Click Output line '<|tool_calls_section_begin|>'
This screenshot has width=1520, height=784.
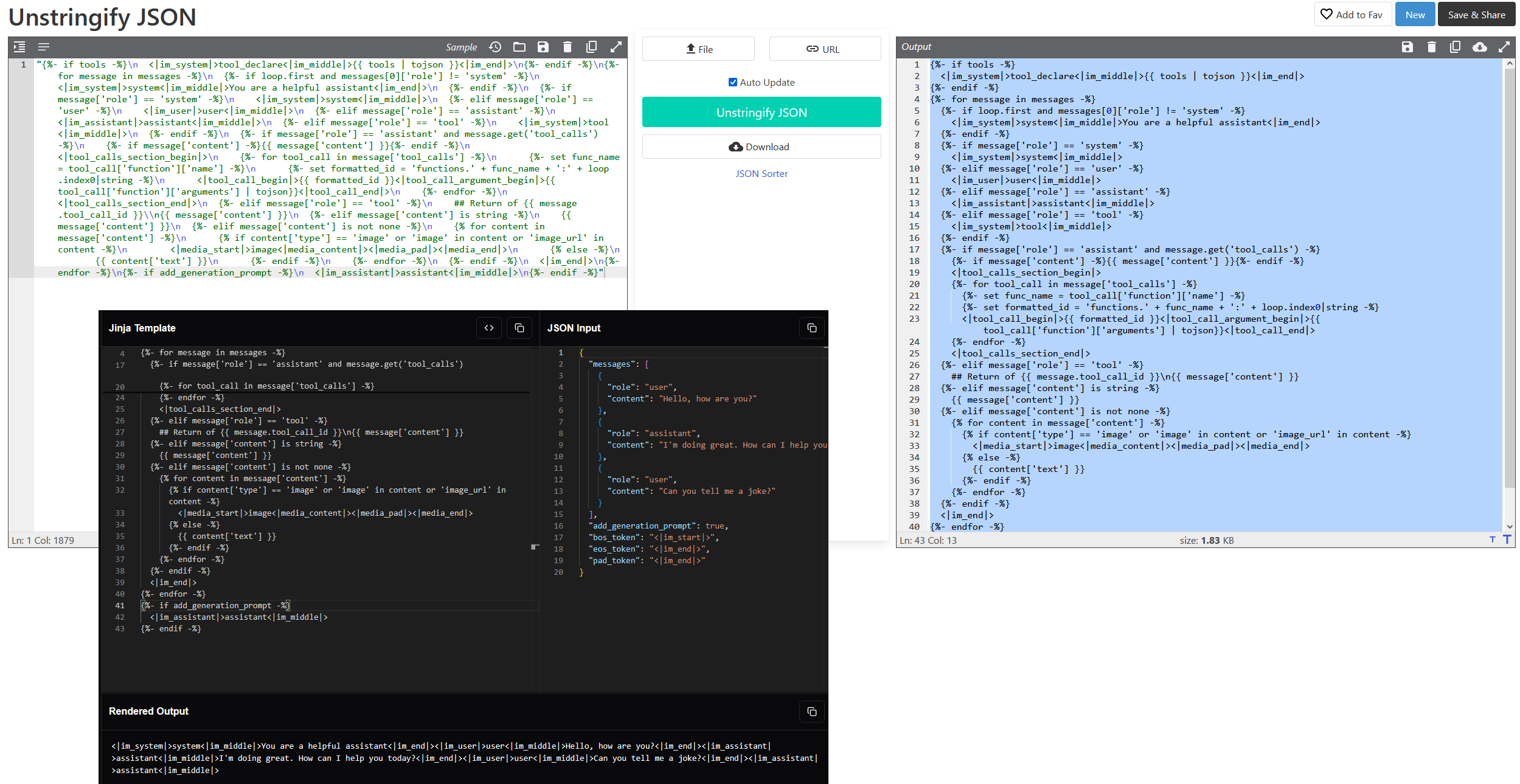pos(1025,272)
